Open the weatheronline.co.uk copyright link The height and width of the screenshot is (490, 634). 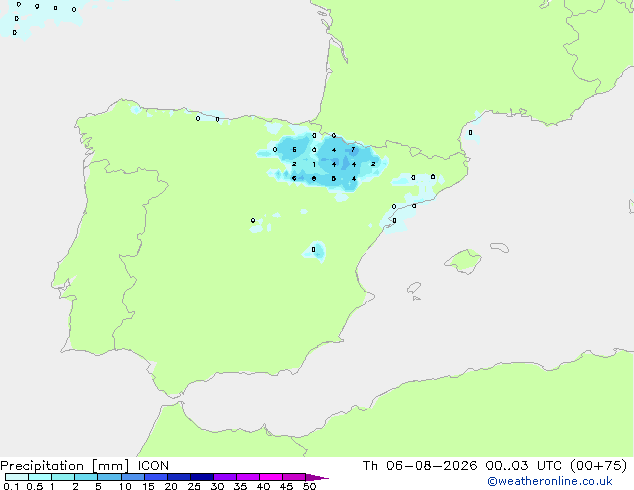point(550,481)
